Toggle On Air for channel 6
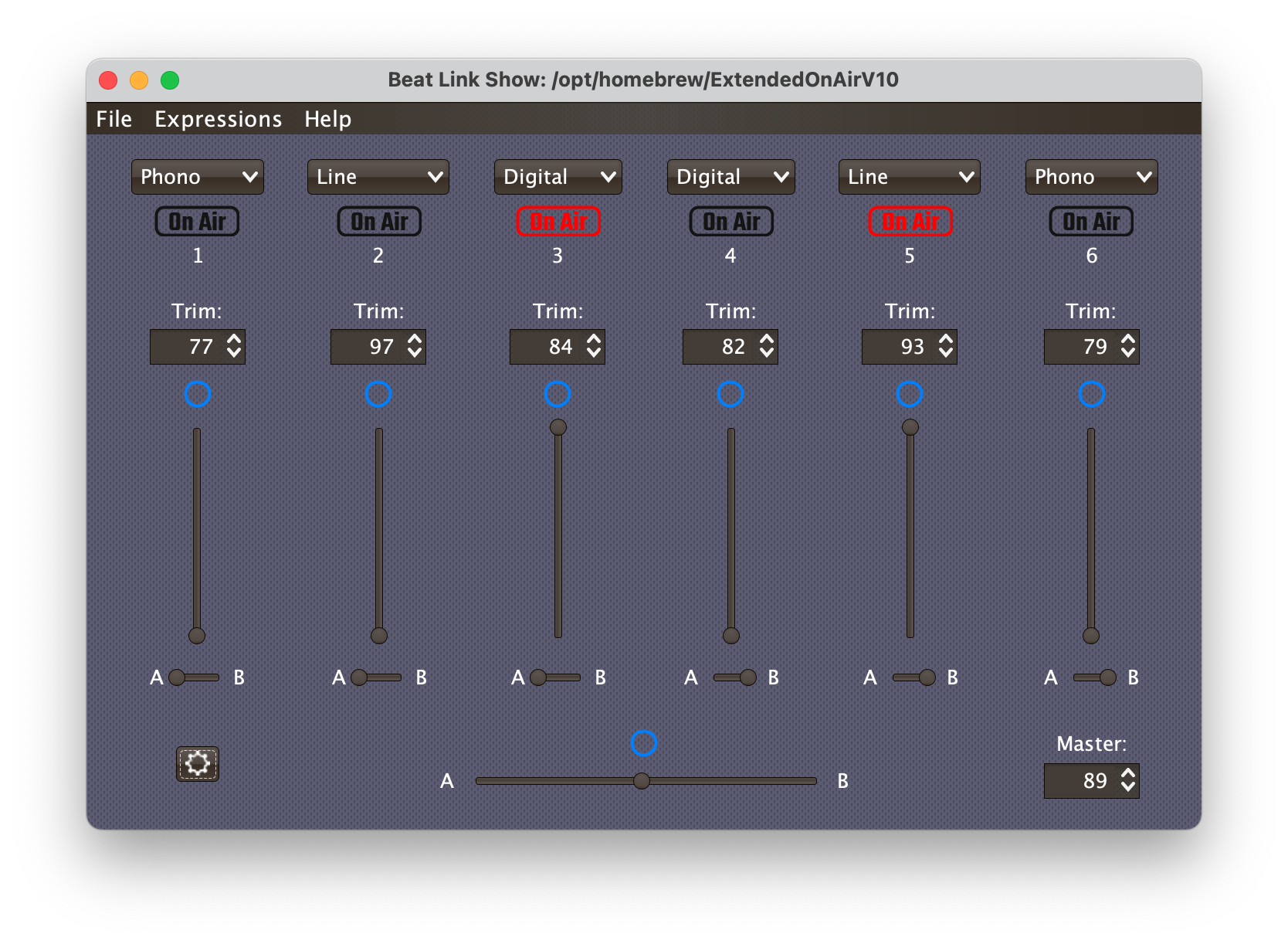 tap(1091, 222)
